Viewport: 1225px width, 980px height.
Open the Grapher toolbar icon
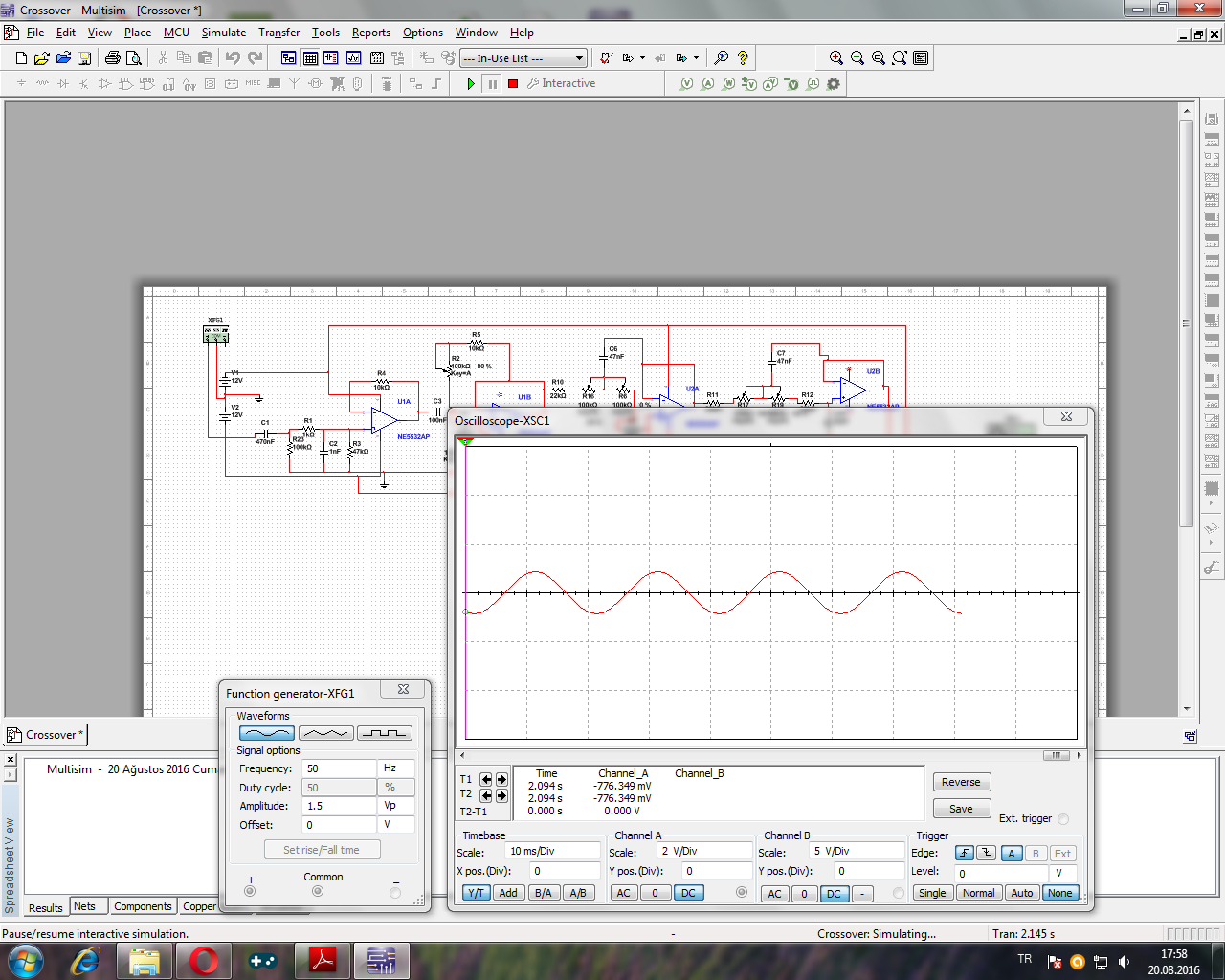[353, 58]
